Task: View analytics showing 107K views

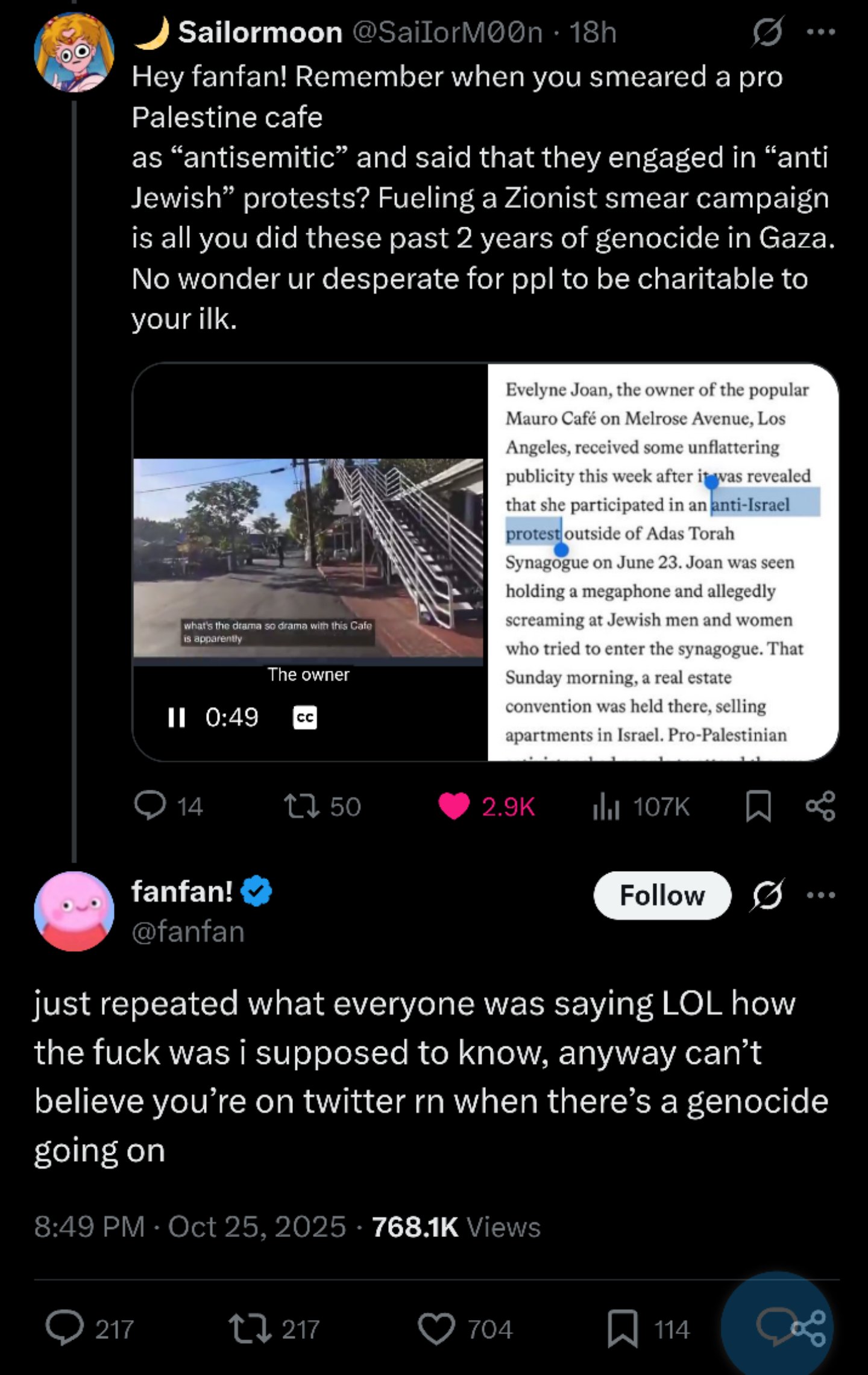Action: (x=606, y=806)
